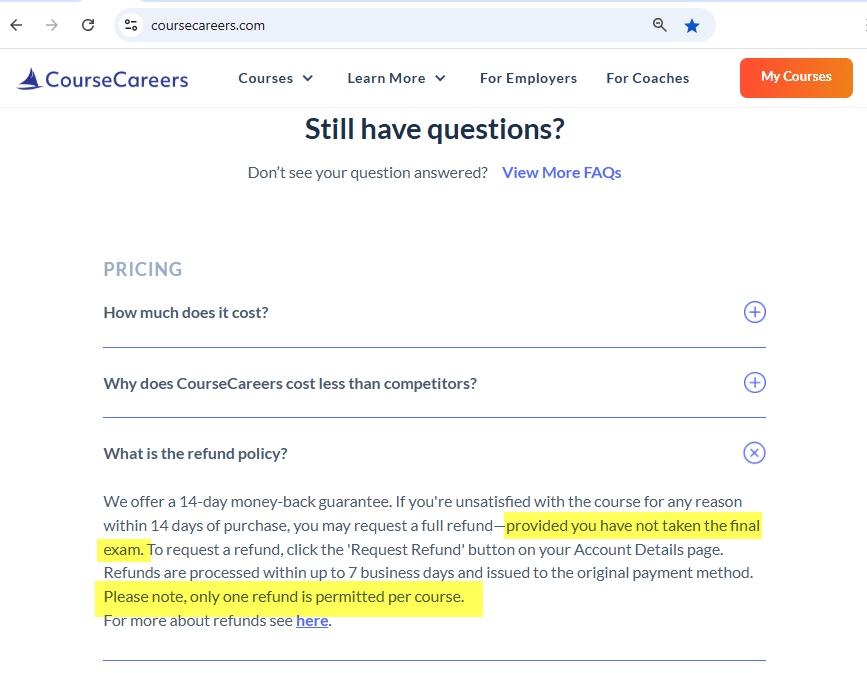
Task: Click the browser back arrow
Action: click(x=16, y=25)
